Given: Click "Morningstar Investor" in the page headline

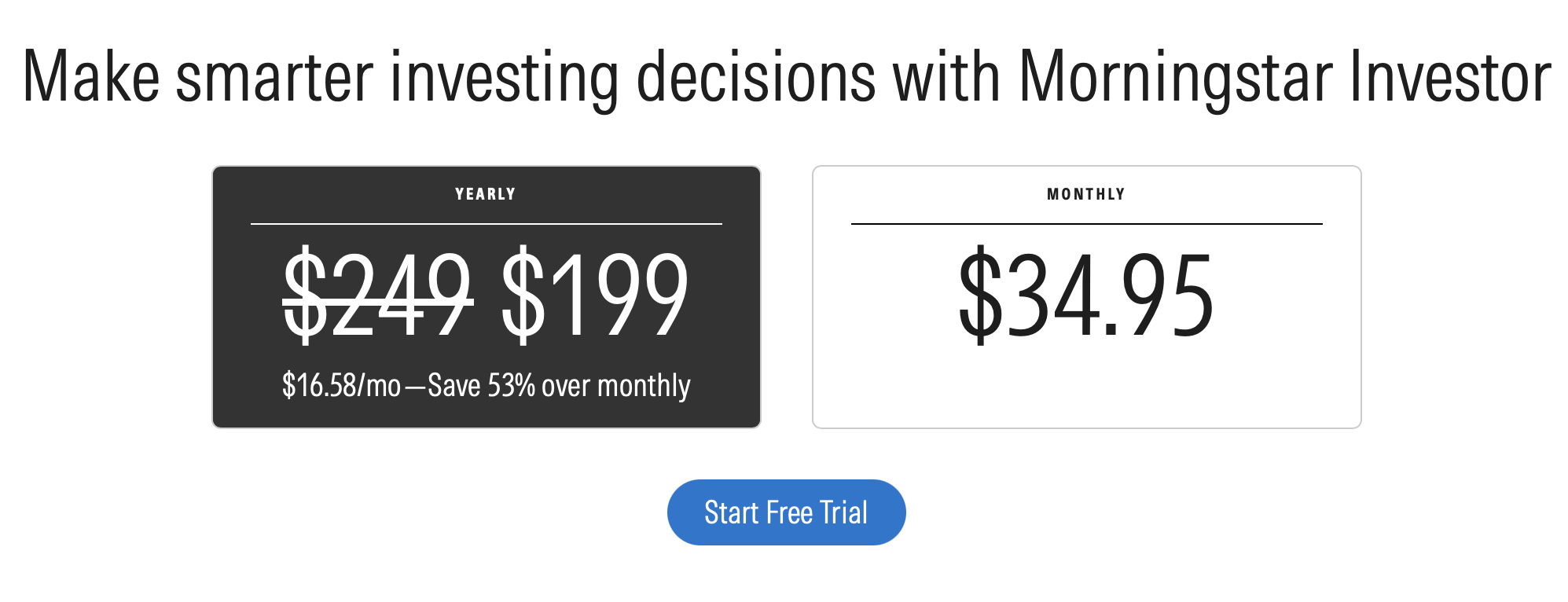Looking at the screenshot, I should click(x=1285, y=78).
